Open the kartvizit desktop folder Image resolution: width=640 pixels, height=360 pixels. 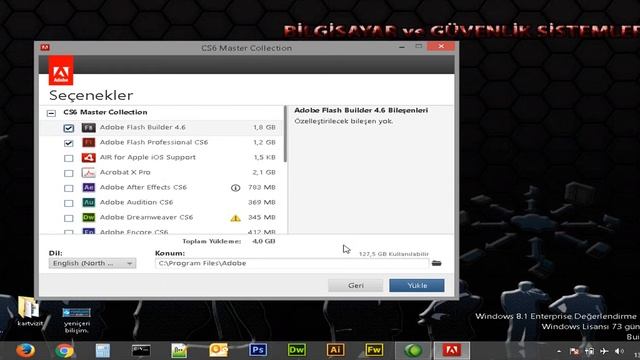tap(29, 312)
